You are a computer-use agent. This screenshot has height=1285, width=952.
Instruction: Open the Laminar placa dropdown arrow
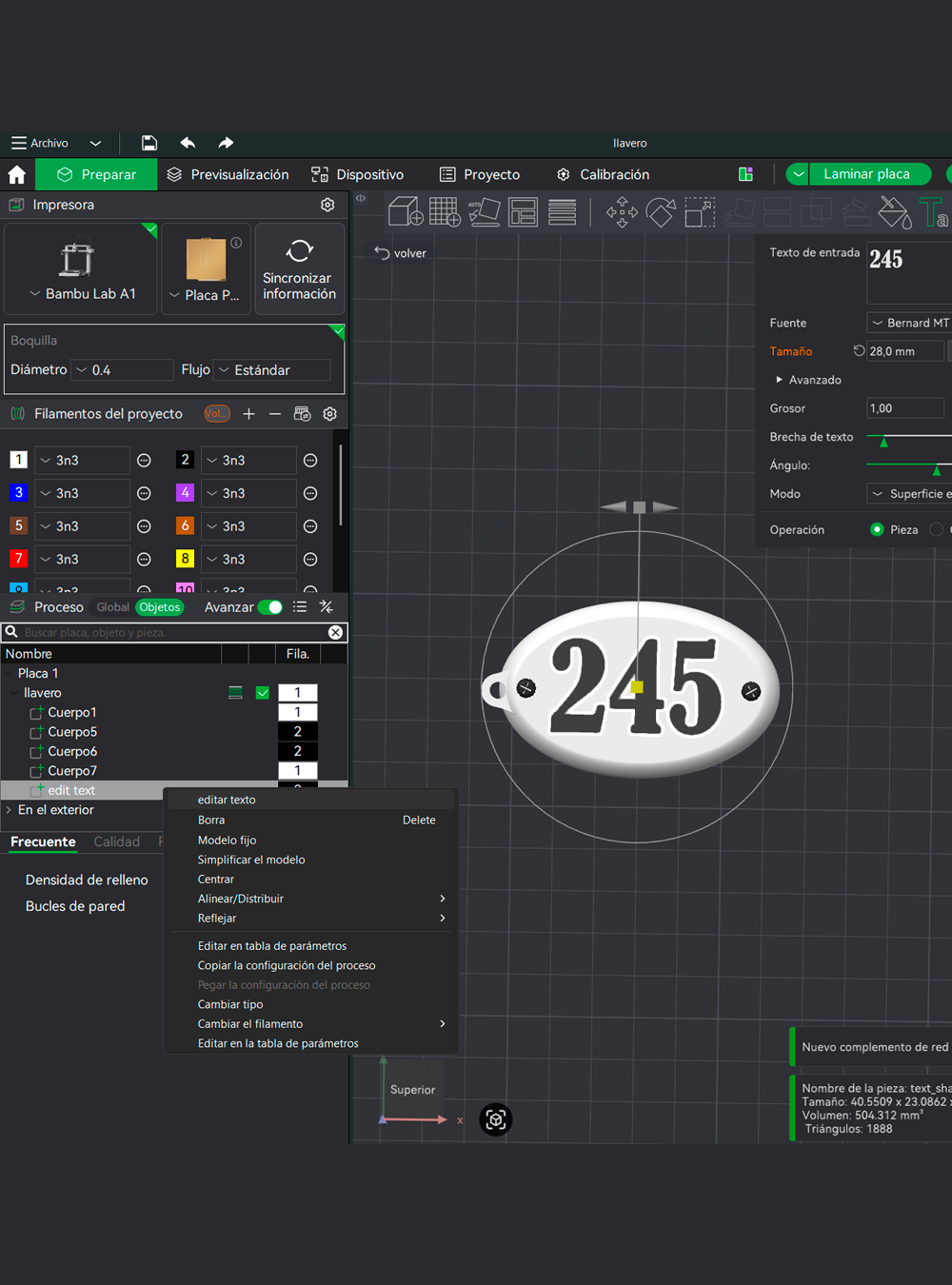pyautogui.click(x=798, y=174)
